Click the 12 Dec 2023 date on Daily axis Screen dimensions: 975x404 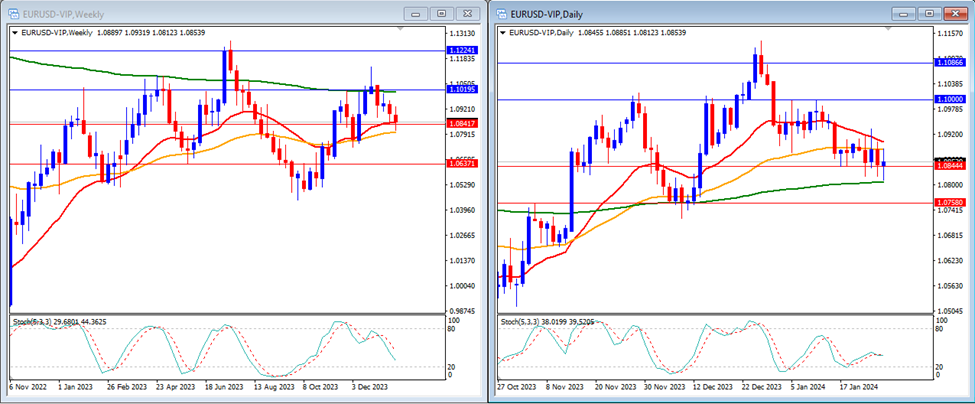[x=713, y=386]
